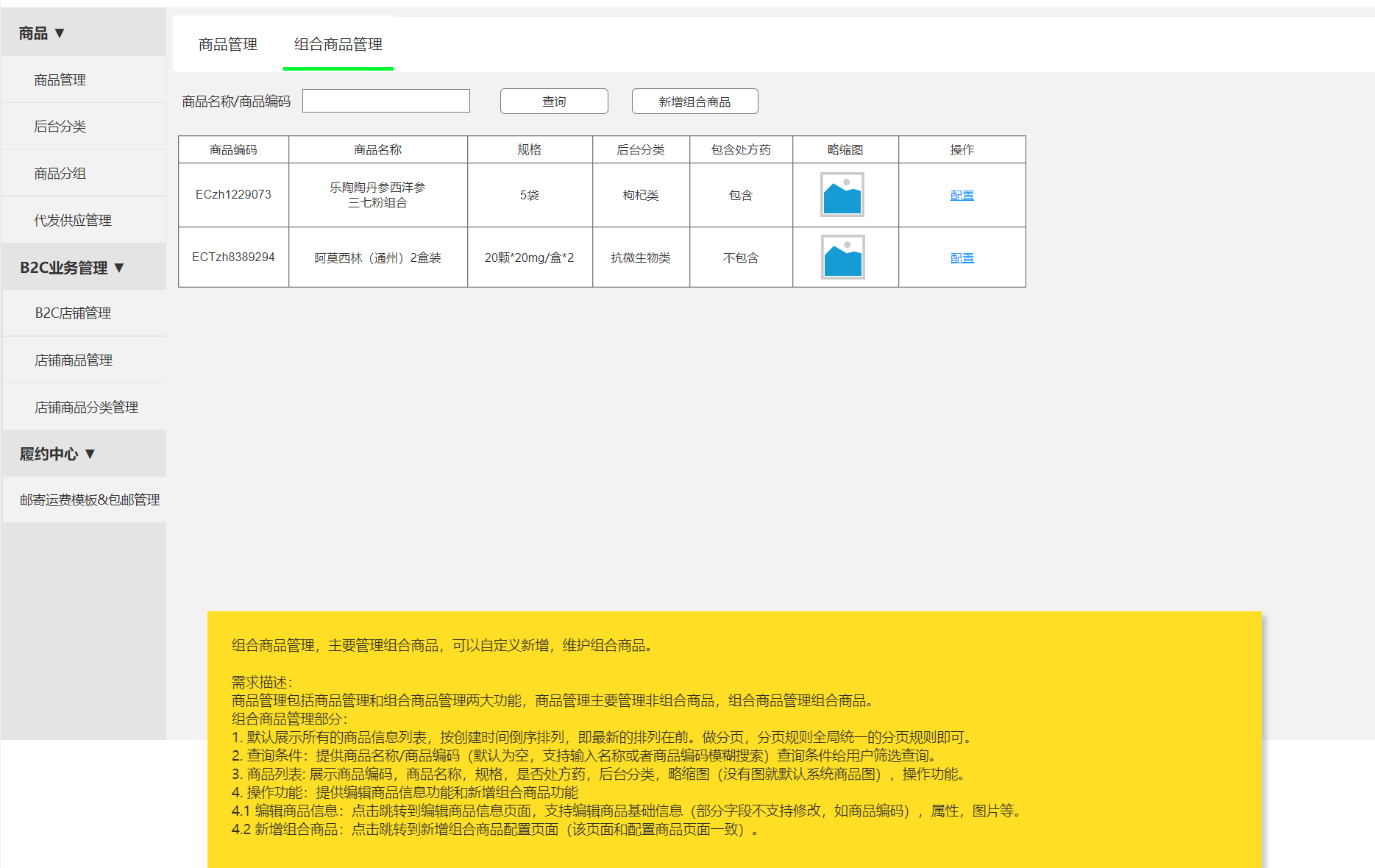Click the 商品名称 column header

[x=377, y=149]
